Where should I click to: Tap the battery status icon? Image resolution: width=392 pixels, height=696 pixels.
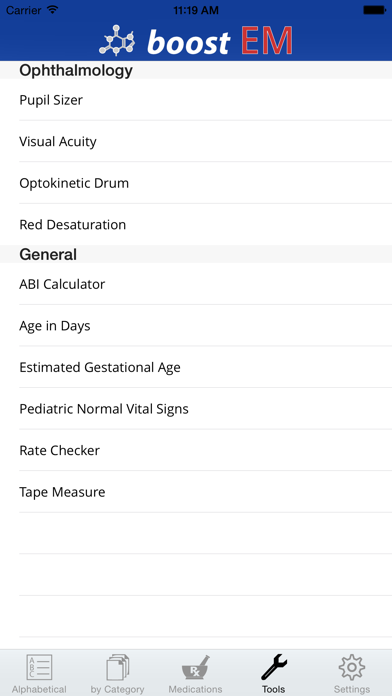coord(374,10)
